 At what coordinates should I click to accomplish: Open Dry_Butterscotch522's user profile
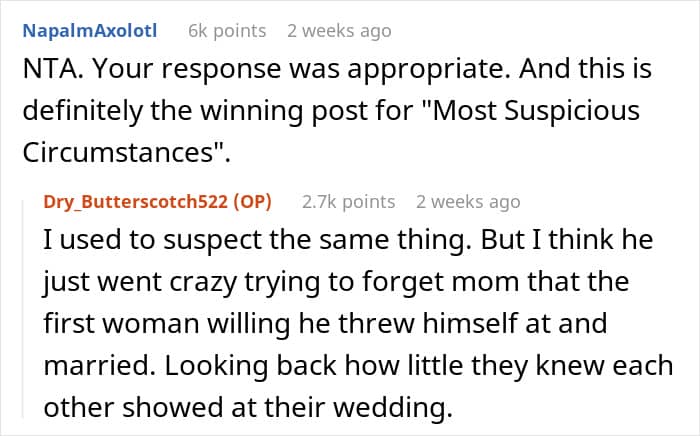click(x=136, y=202)
